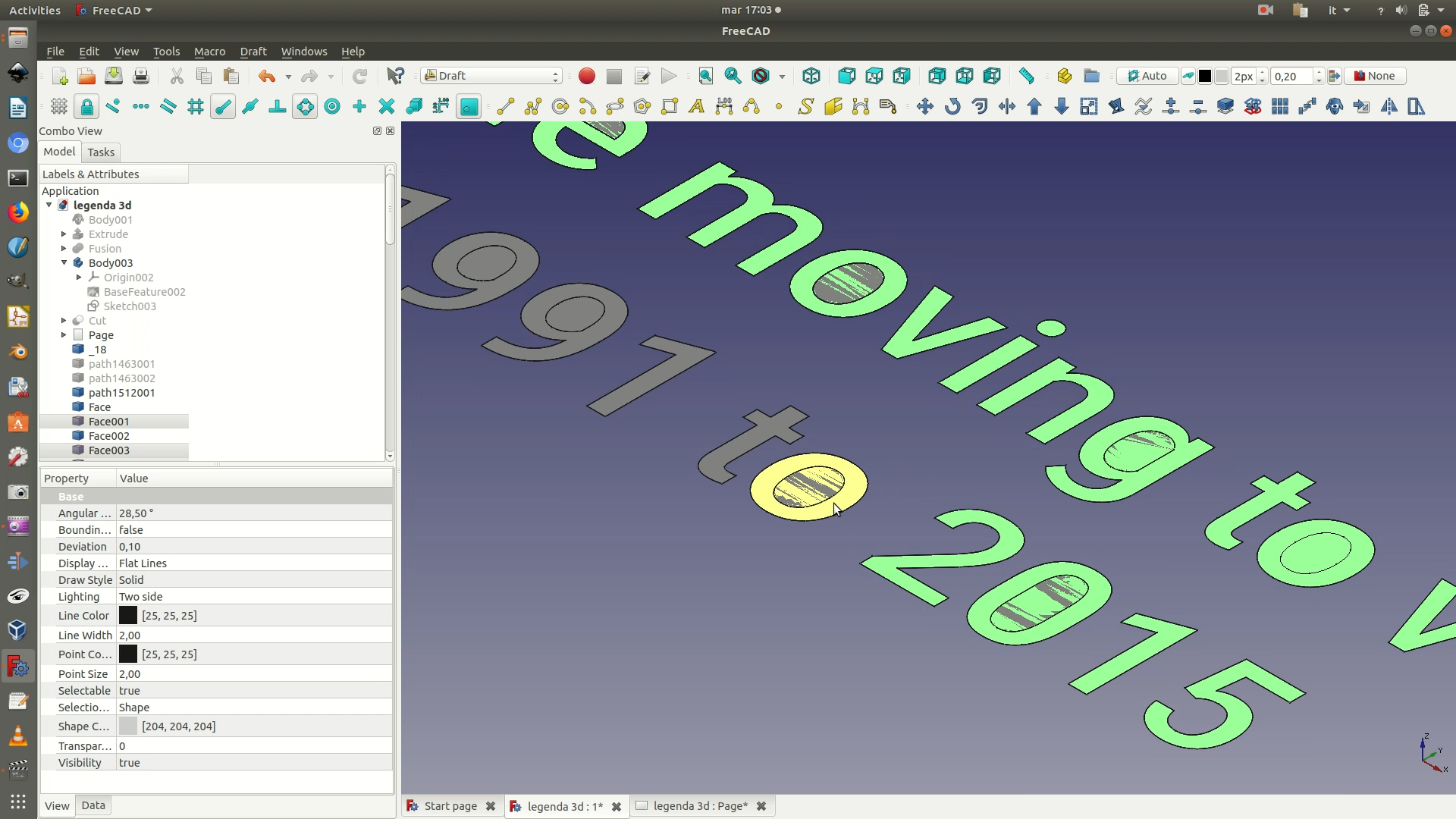1456x819 pixels.
Task: Open the Line Color swatch
Action: tap(128, 616)
